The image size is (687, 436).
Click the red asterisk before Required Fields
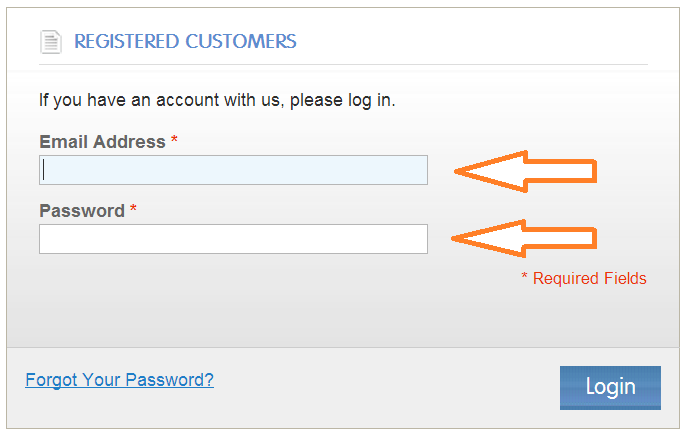click(x=524, y=276)
